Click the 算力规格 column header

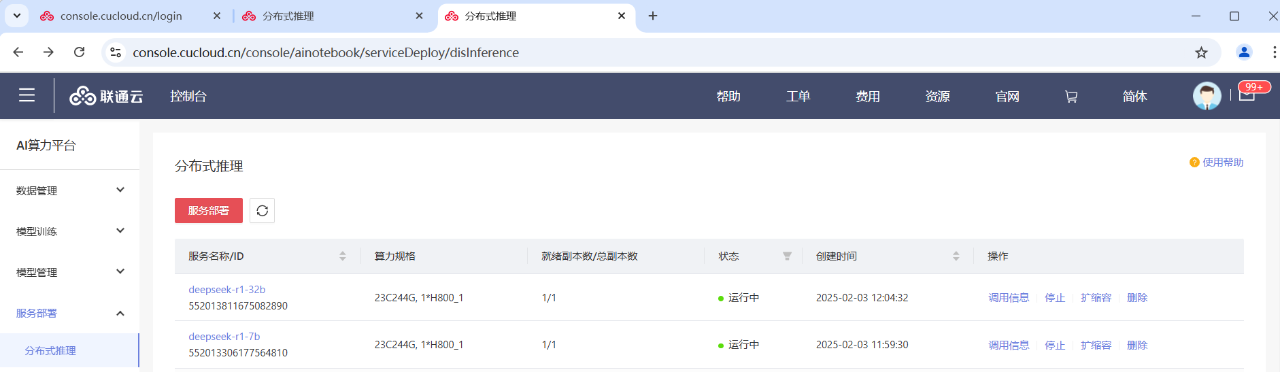coord(394,256)
